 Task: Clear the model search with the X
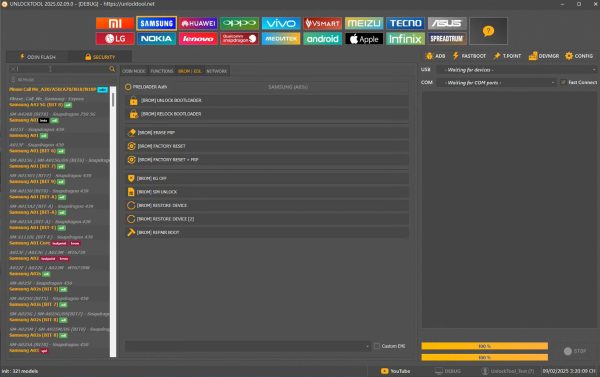click(x=13, y=69)
